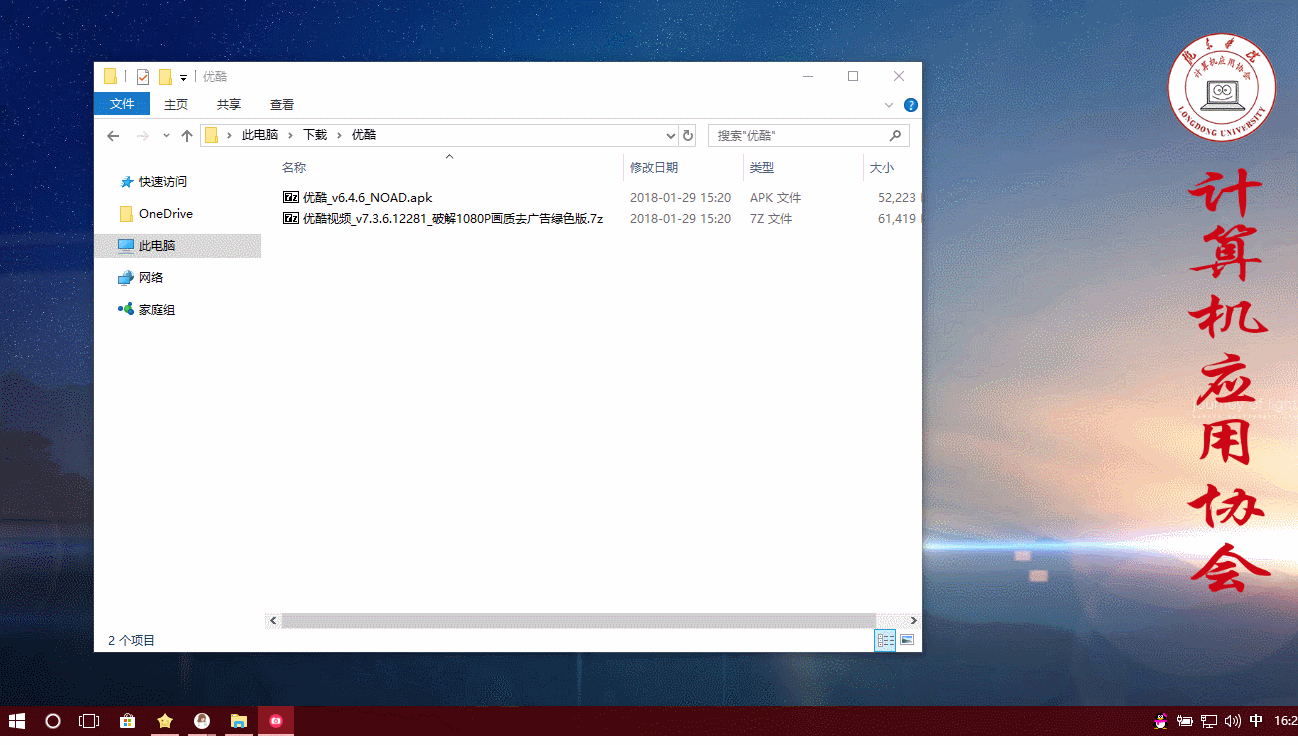Click the 2 个项目 status text
Viewport: 1298px width, 745px height.
131,641
